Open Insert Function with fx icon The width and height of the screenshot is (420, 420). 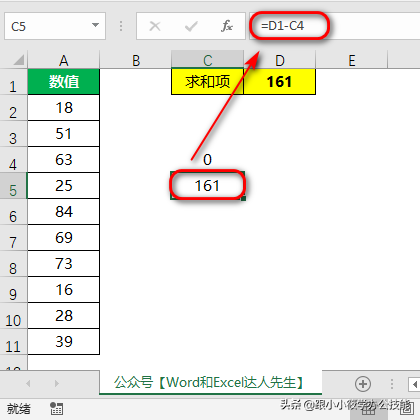227,26
